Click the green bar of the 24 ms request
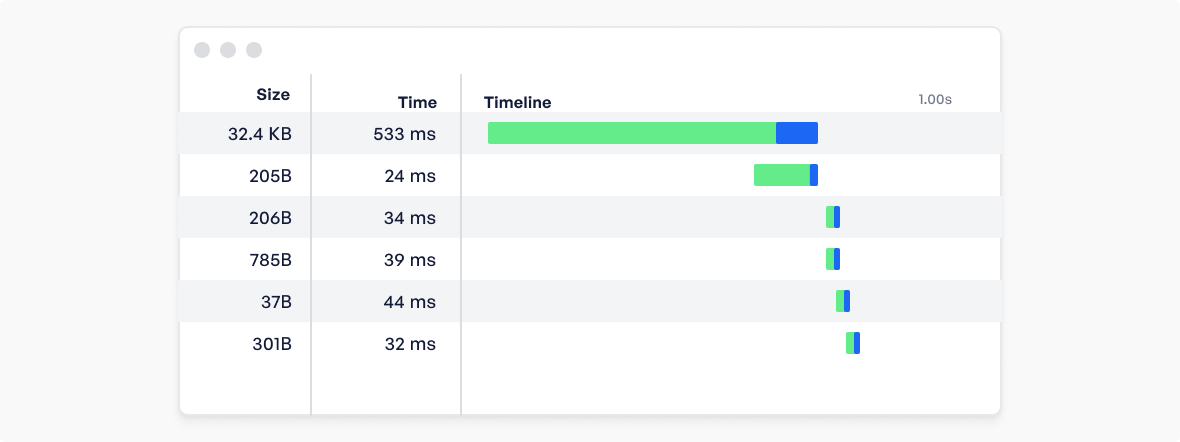 coord(782,175)
